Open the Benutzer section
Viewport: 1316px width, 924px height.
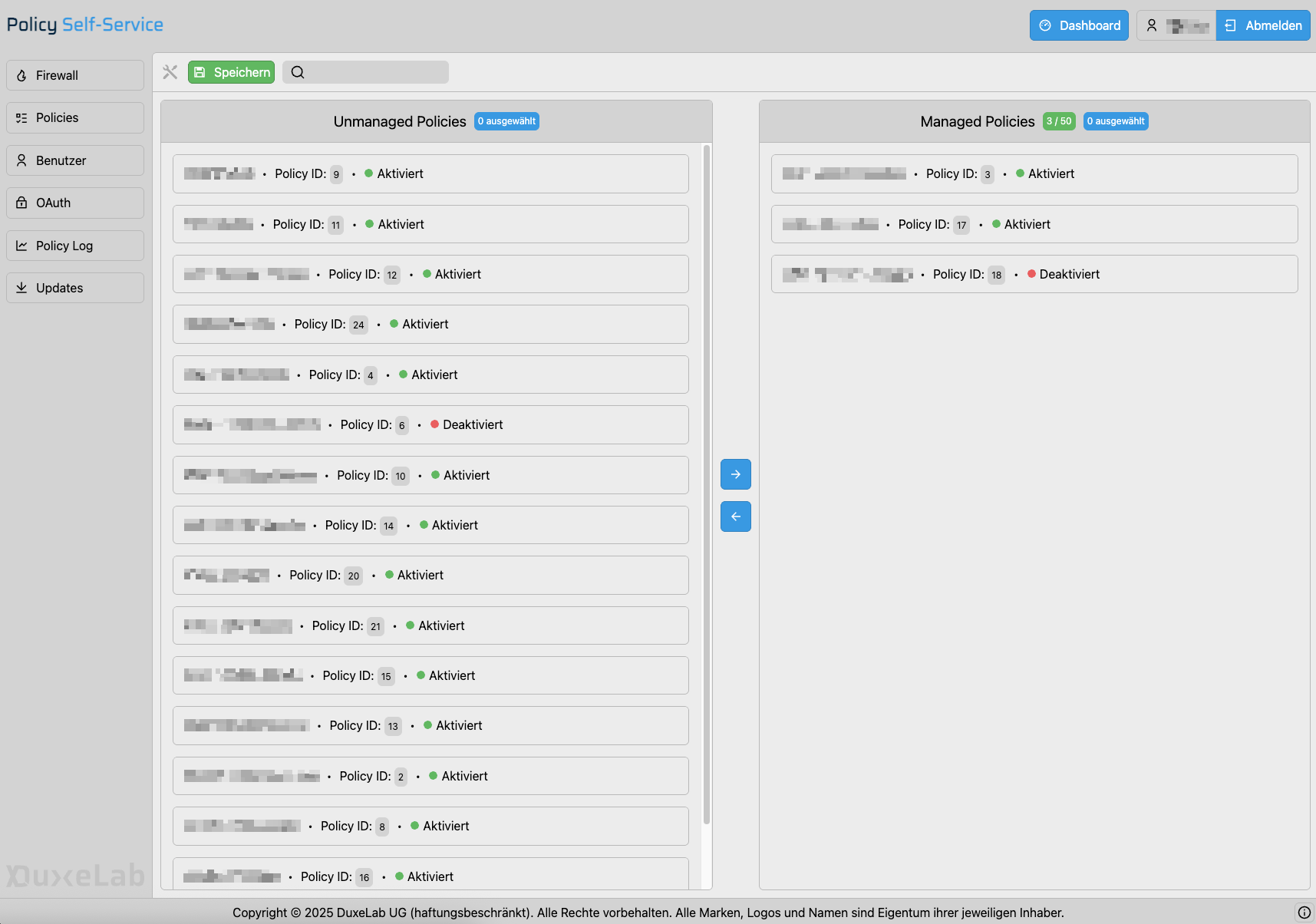[75, 160]
